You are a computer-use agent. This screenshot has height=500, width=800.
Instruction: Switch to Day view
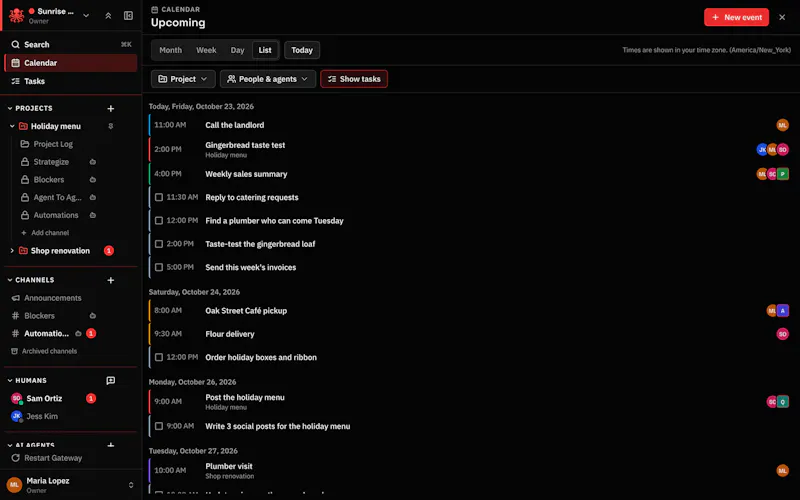coord(237,50)
